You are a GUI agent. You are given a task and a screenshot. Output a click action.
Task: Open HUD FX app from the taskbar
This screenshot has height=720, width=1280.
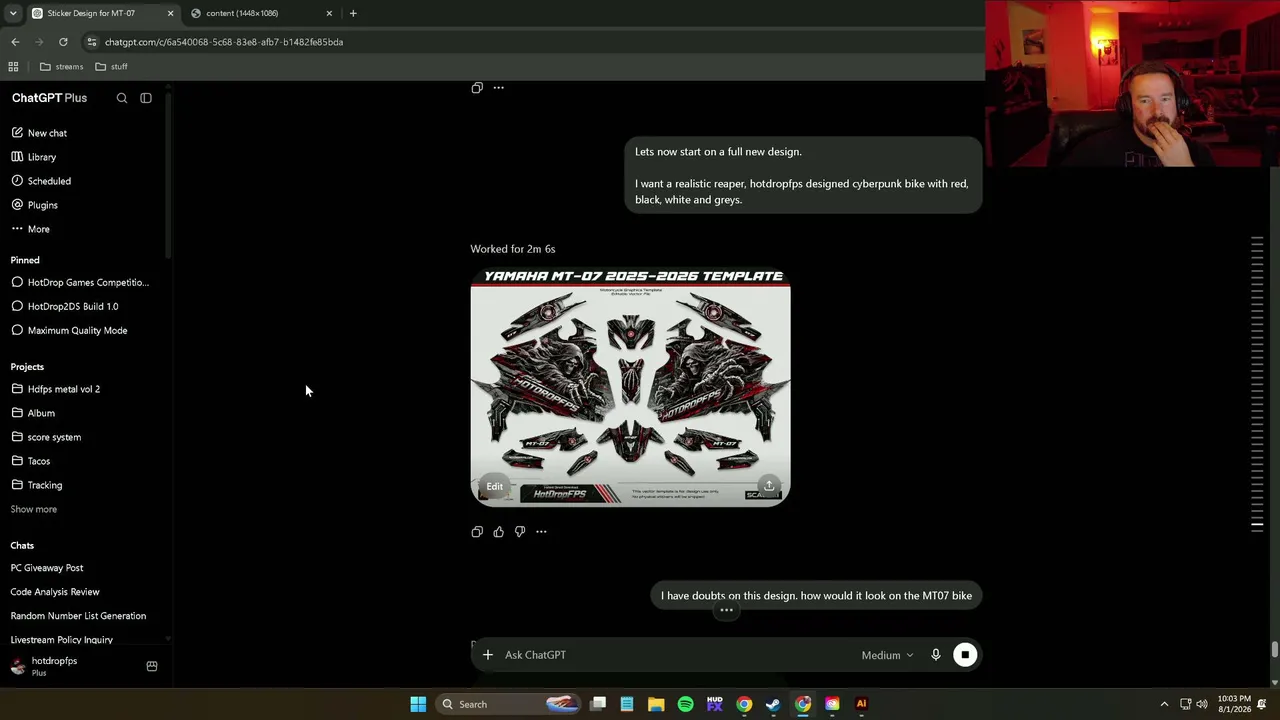pyautogui.click(x=714, y=704)
